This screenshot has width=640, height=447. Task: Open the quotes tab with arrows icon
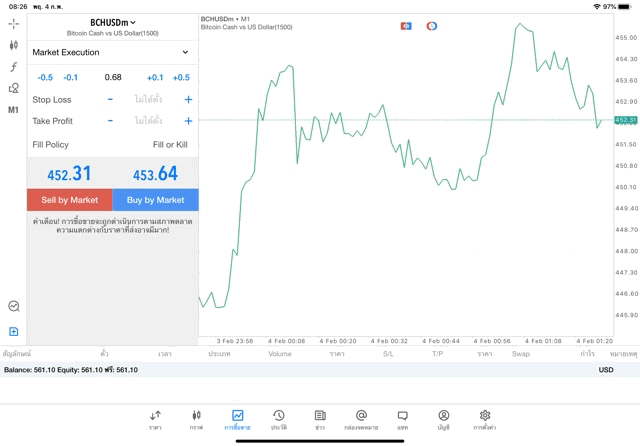point(155,420)
